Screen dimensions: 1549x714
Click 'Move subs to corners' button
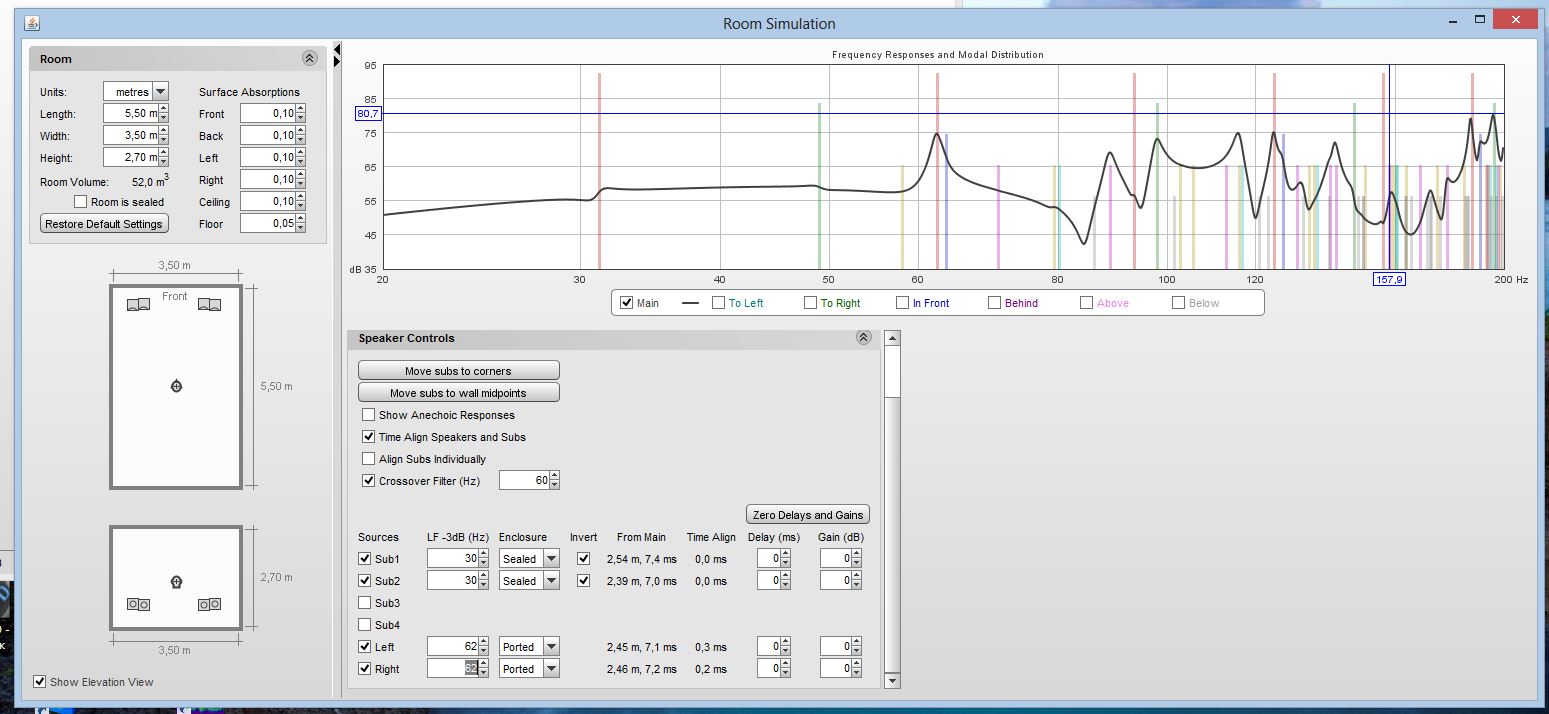point(458,371)
